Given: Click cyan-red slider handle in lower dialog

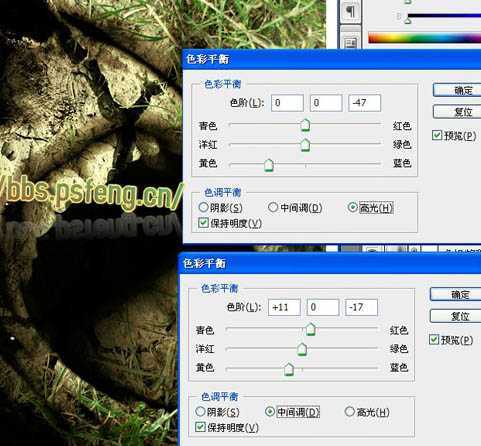Looking at the screenshot, I should (311, 329).
